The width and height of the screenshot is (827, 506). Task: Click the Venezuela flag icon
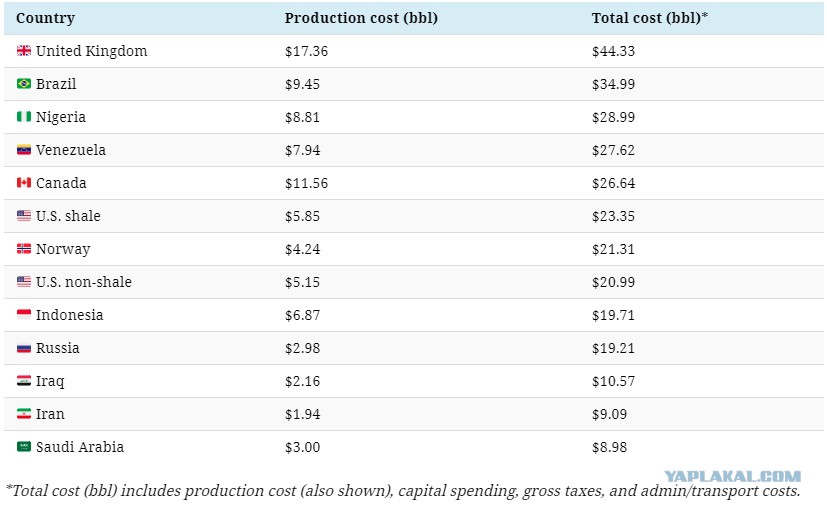[24, 150]
